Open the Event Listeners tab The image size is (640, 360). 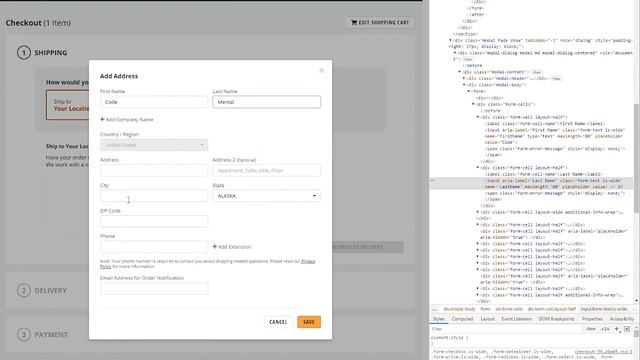coord(516,319)
